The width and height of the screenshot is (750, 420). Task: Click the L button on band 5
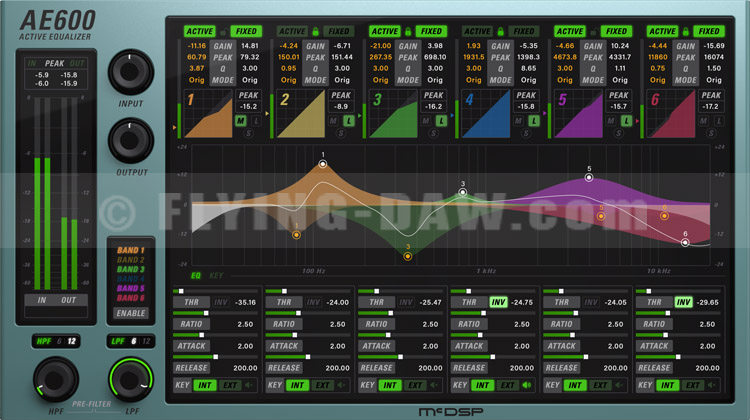627,121
